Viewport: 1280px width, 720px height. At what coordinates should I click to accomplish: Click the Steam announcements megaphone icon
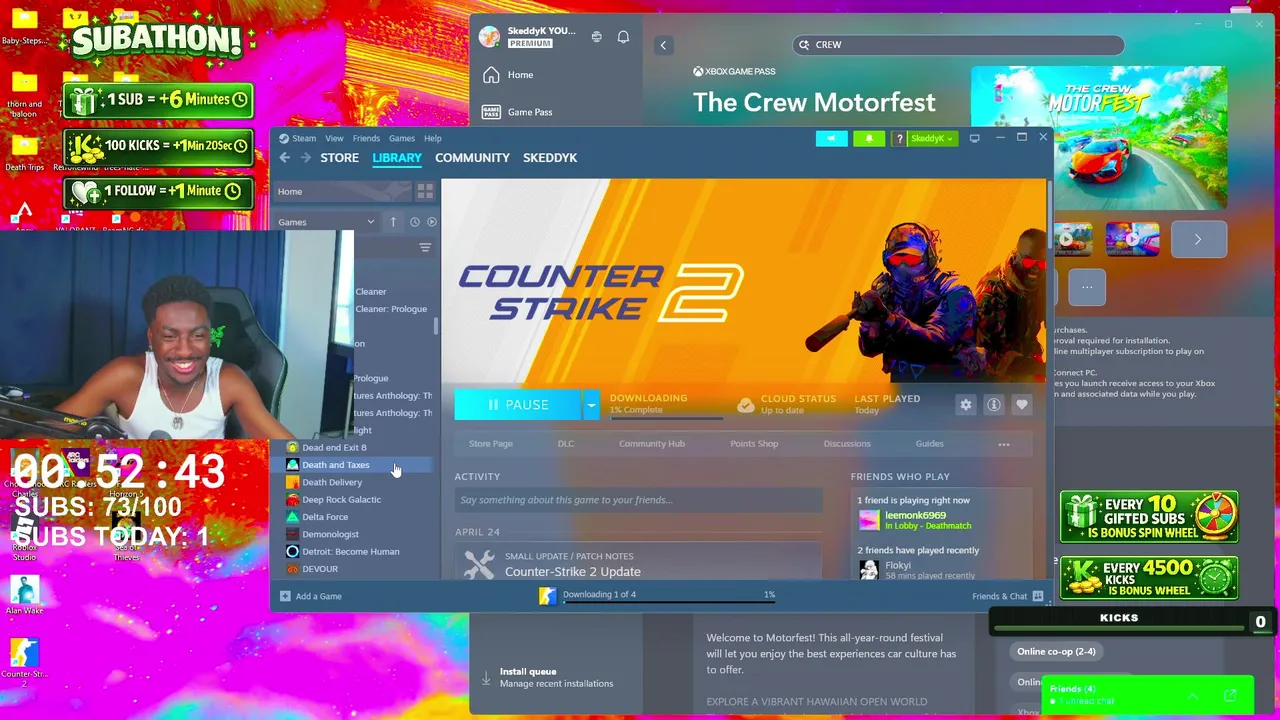tap(831, 139)
